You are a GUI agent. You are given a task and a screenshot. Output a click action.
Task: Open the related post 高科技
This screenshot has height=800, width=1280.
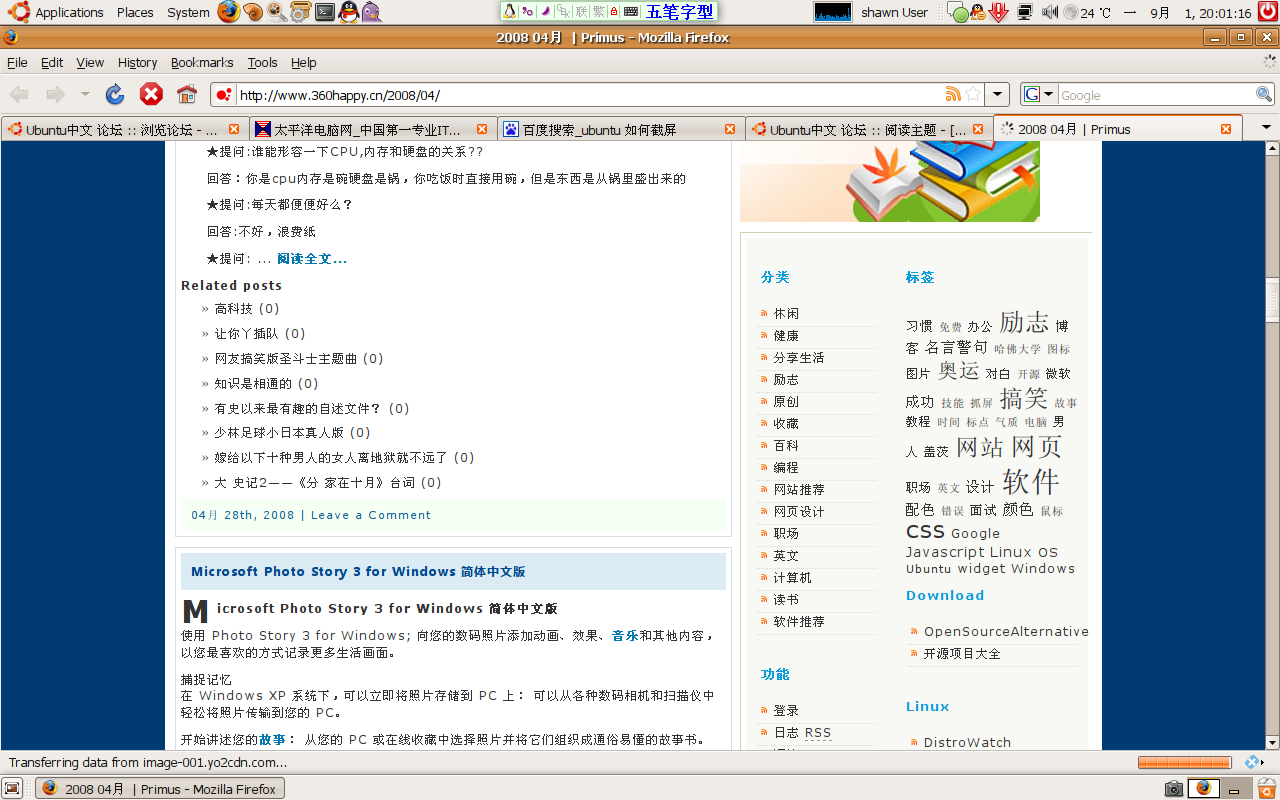tap(233, 309)
